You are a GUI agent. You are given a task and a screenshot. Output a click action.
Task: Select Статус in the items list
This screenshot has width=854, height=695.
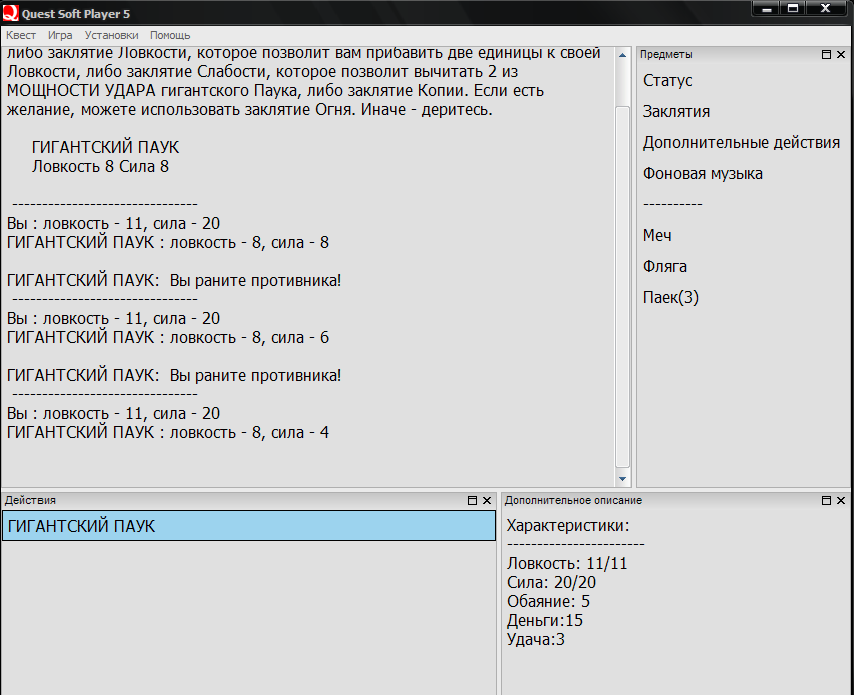pyautogui.click(x=667, y=81)
